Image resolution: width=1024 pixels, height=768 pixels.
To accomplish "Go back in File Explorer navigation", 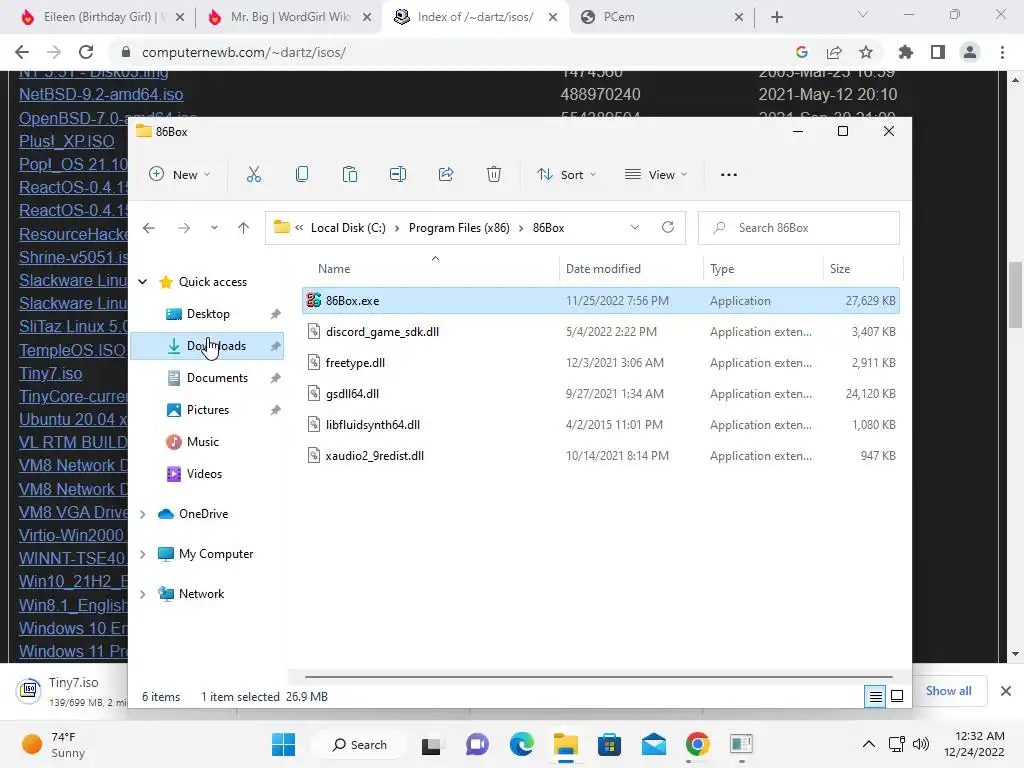I will click(149, 228).
